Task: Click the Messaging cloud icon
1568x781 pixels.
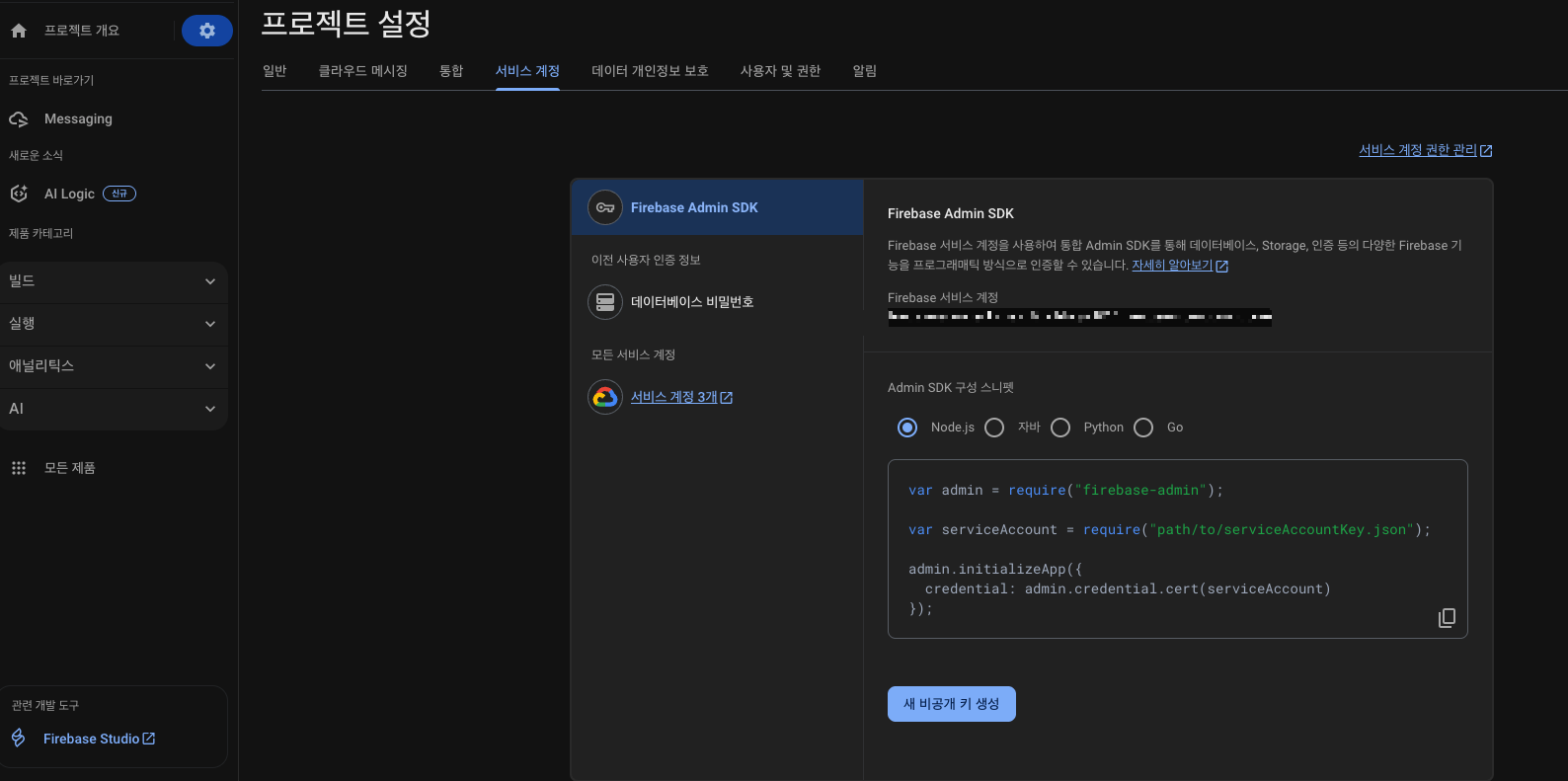Action: click(x=19, y=119)
